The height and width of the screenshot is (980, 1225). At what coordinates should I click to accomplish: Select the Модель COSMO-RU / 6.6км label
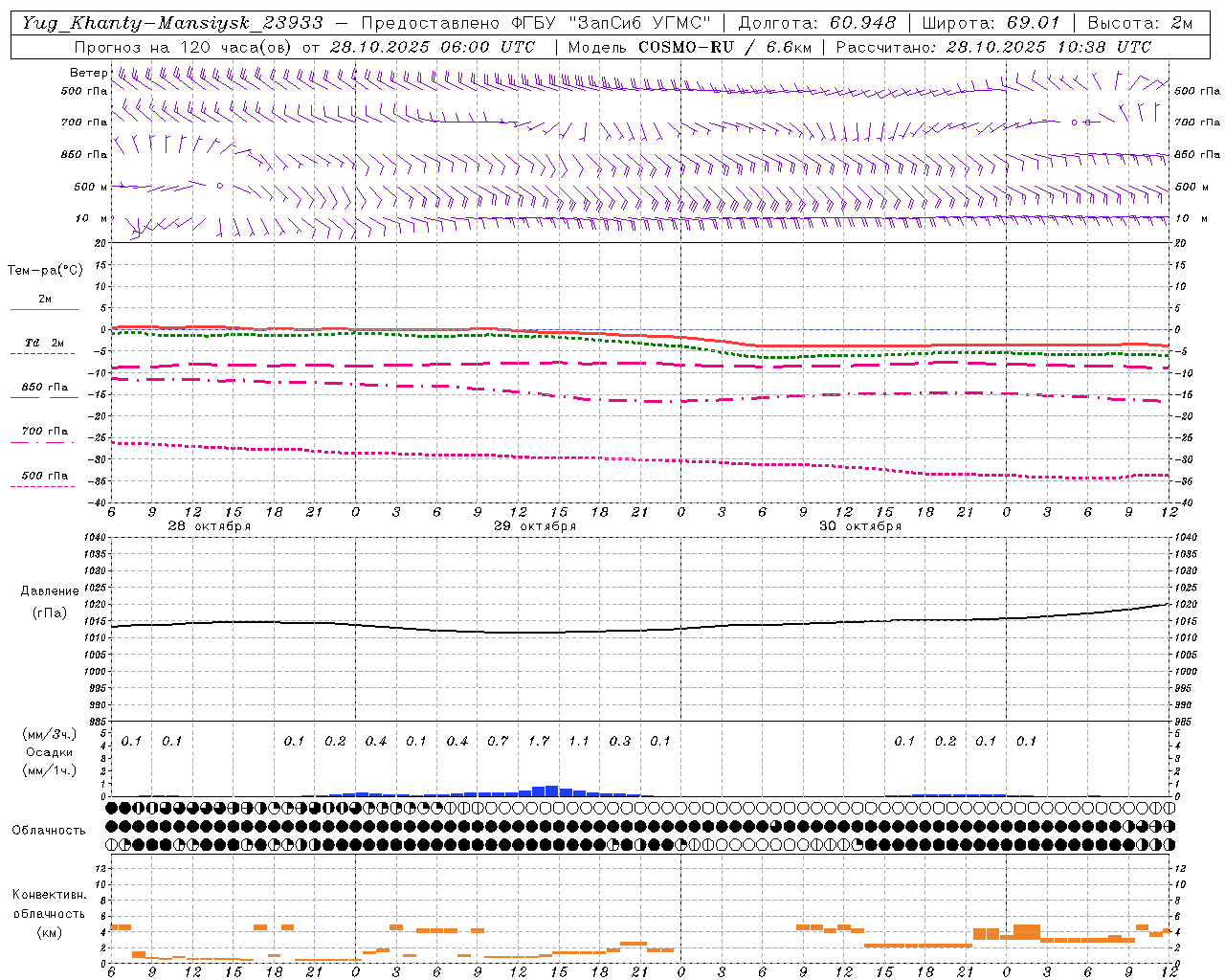point(690,47)
